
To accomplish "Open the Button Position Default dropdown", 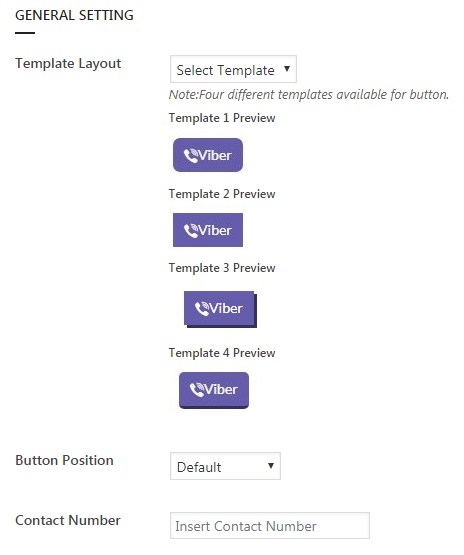I will point(225,466).
